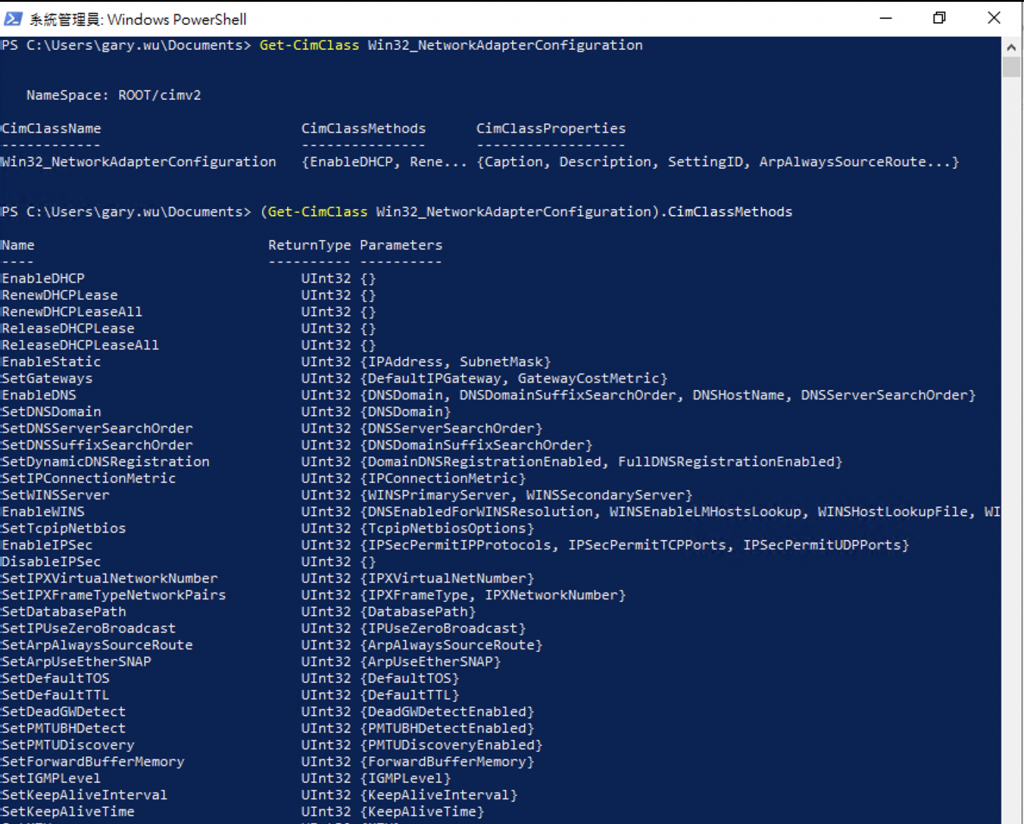The image size is (1024, 824).
Task: Click the '{DeadGWDetectEnabled}' parameter
Action: pyautogui.click(x=447, y=712)
